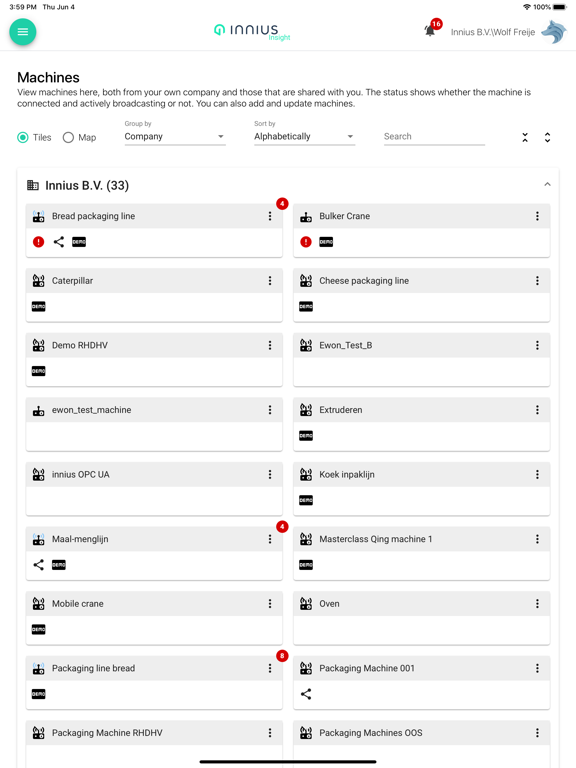The width and height of the screenshot is (576, 768).
Task: Click the Masterclass Qing machine 1 title
Action: coord(376,539)
